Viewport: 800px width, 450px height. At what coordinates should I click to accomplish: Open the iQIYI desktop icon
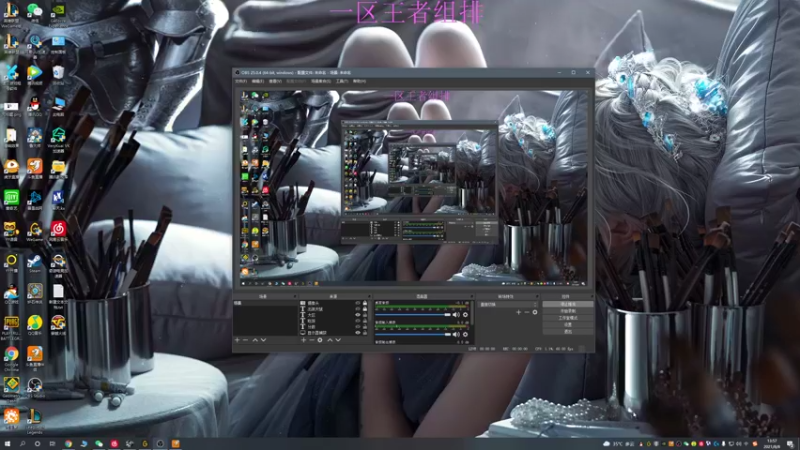[11, 200]
